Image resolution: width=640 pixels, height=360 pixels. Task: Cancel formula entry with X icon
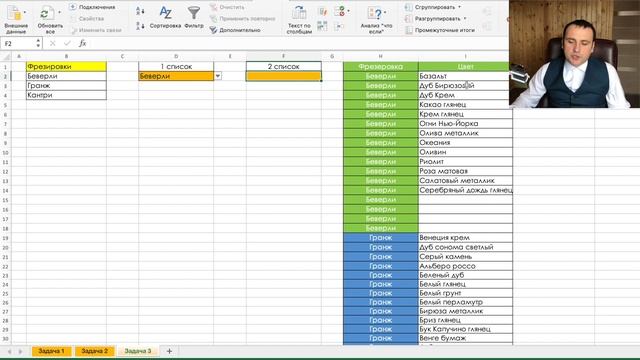52,43
